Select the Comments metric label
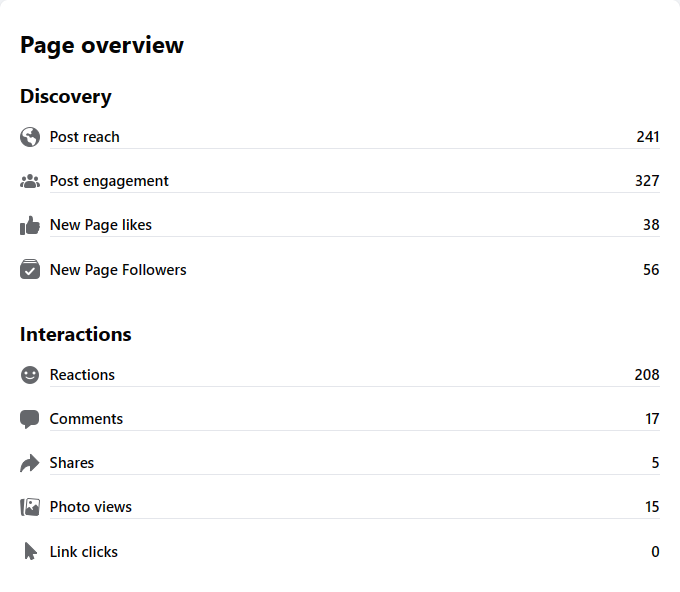The width and height of the screenshot is (680, 592). (x=86, y=419)
